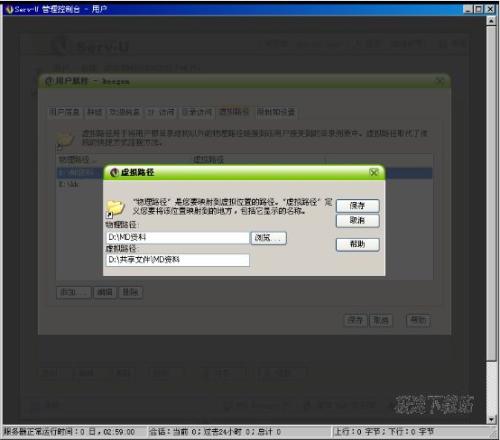The image size is (500, 440).
Task: Click the Serv-U icon in the main window title bar
Action: [x=9, y=9]
